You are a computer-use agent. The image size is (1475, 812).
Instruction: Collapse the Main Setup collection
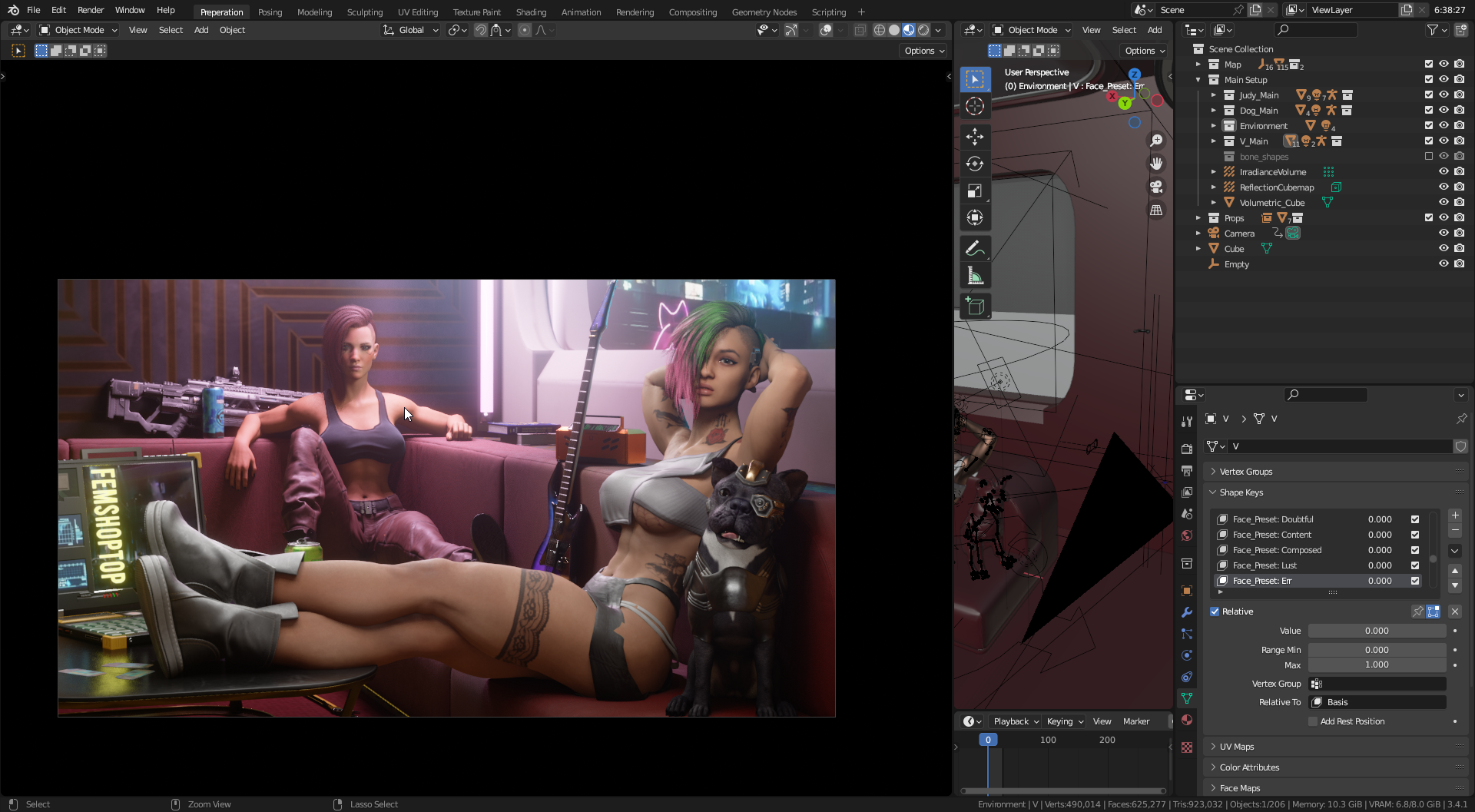pyautogui.click(x=1198, y=80)
